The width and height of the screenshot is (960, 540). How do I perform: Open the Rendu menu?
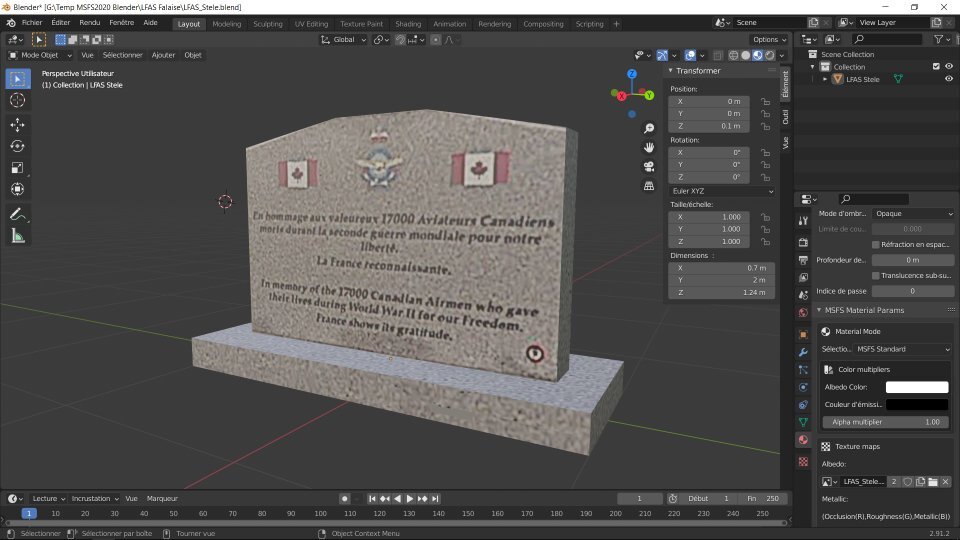(90, 22)
